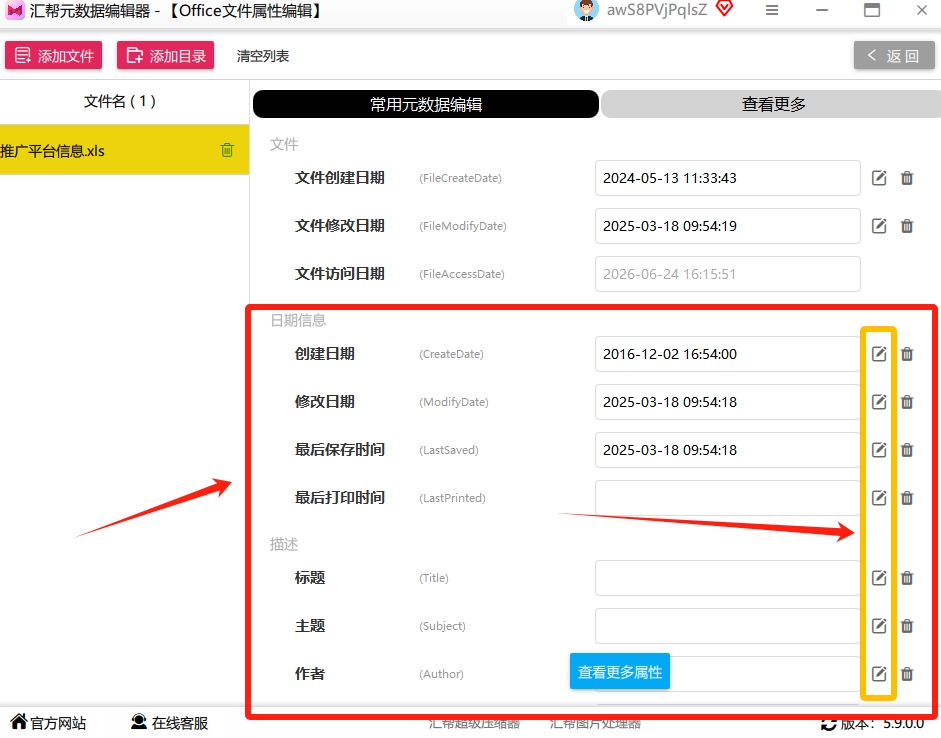This screenshot has width=941, height=738.
Task: Click the 修改日期 (ModifyDate) input field
Action: tap(727, 402)
